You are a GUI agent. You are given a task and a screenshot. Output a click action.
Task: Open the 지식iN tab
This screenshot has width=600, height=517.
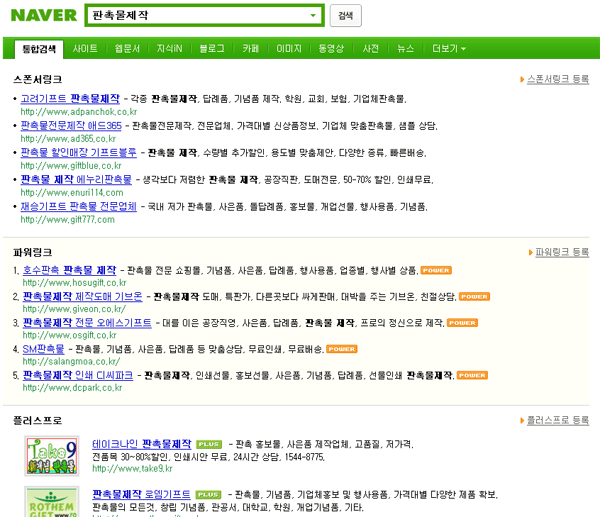point(169,49)
